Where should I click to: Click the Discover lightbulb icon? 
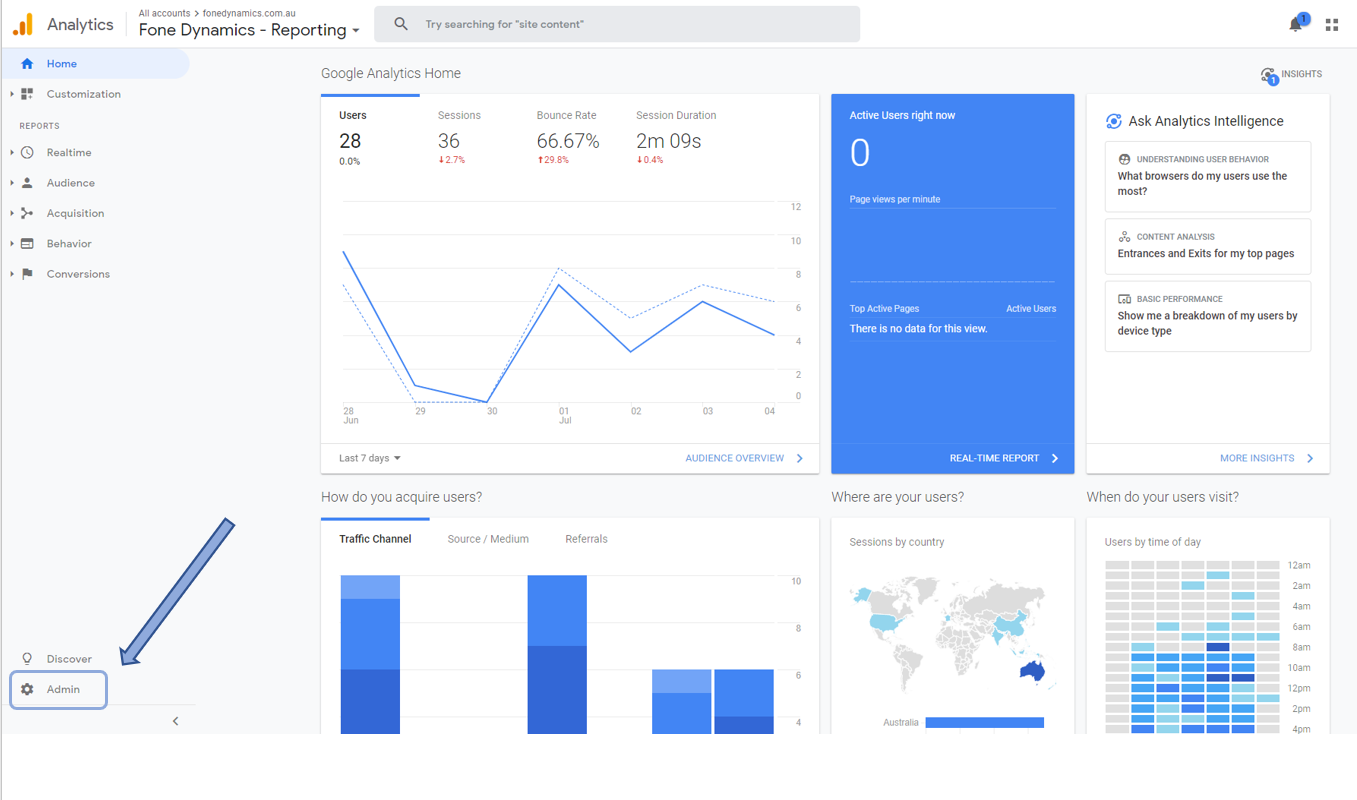pyautogui.click(x=27, y=659)
